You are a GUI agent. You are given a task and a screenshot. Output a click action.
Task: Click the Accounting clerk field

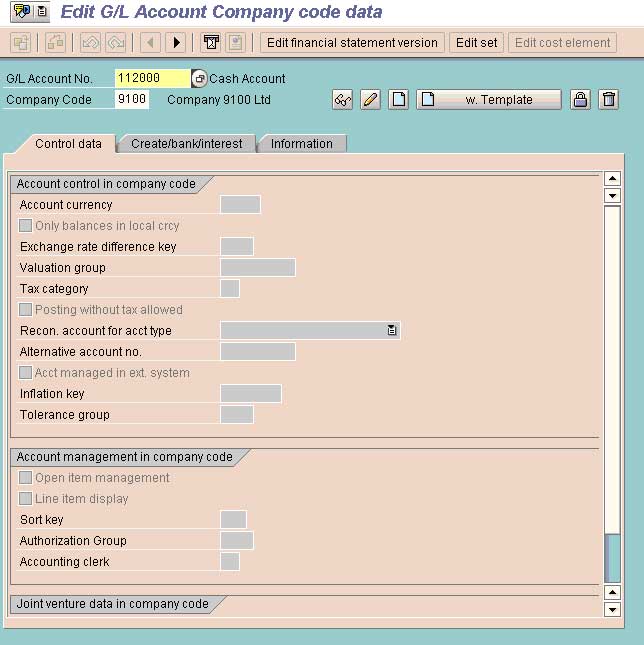(x=230, y=561)
